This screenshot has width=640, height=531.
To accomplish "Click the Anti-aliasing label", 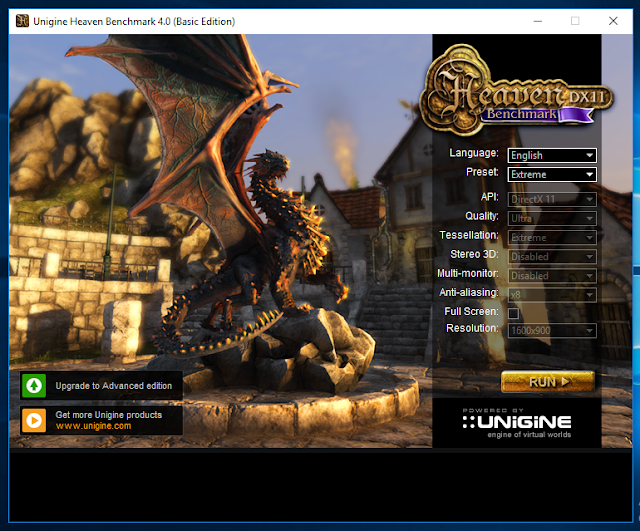I will [x=469, y=293].
